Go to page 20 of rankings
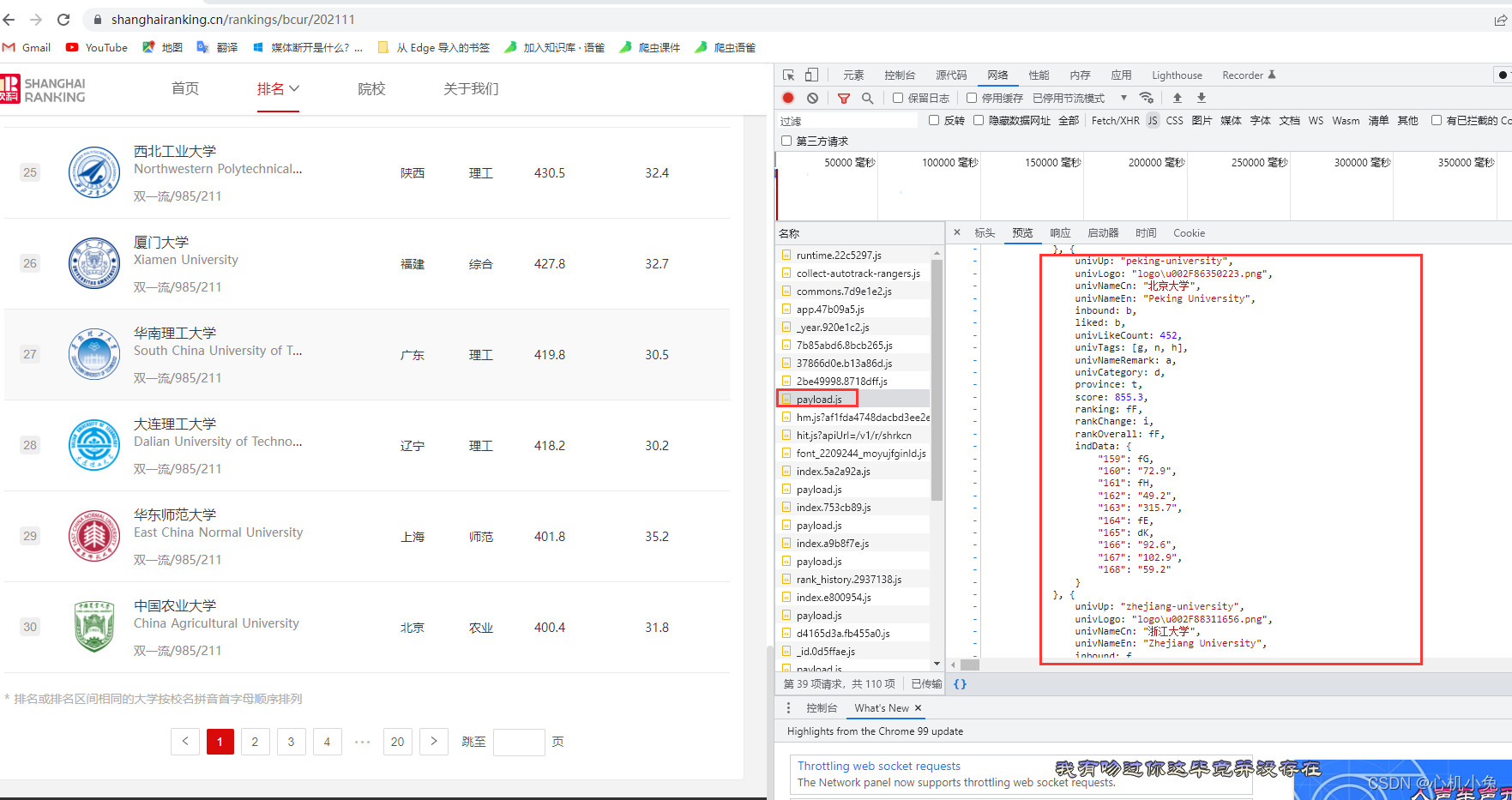 pyautogui.click(x=397, y=742)
